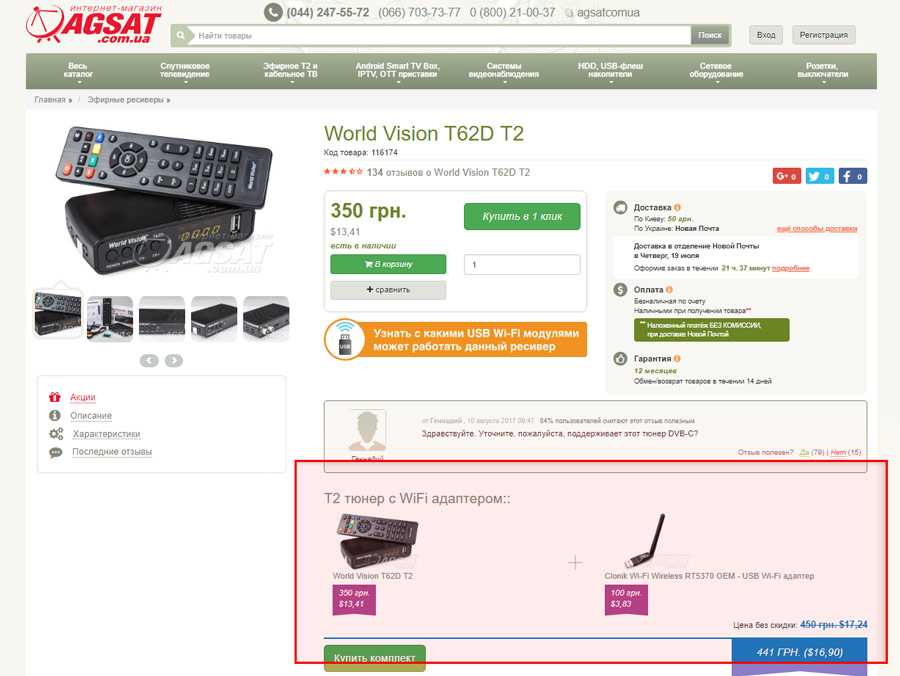Select the second product thumbnail
This screenshot has height=676, width=900.
(x=110, y=317)
